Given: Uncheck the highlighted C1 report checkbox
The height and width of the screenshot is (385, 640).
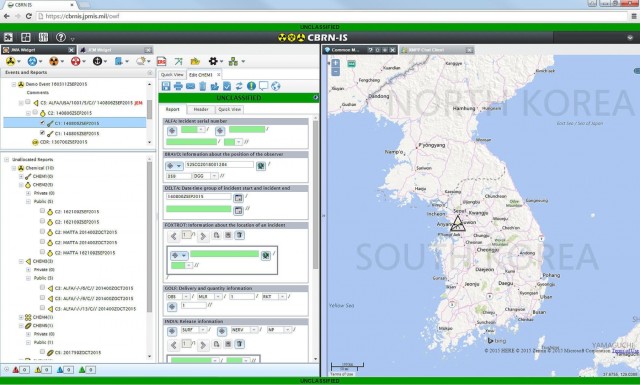Looking at the screenshot, I should pyautogui.click(x=42, y=122).
